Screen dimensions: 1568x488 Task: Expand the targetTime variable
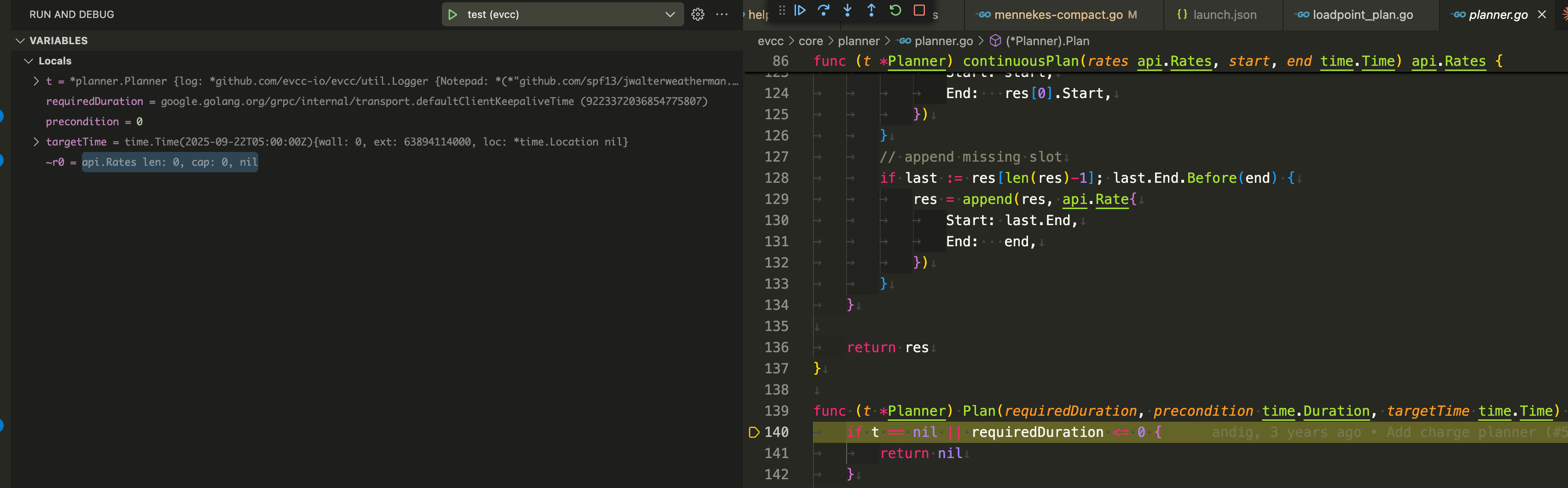click(36, 142)
